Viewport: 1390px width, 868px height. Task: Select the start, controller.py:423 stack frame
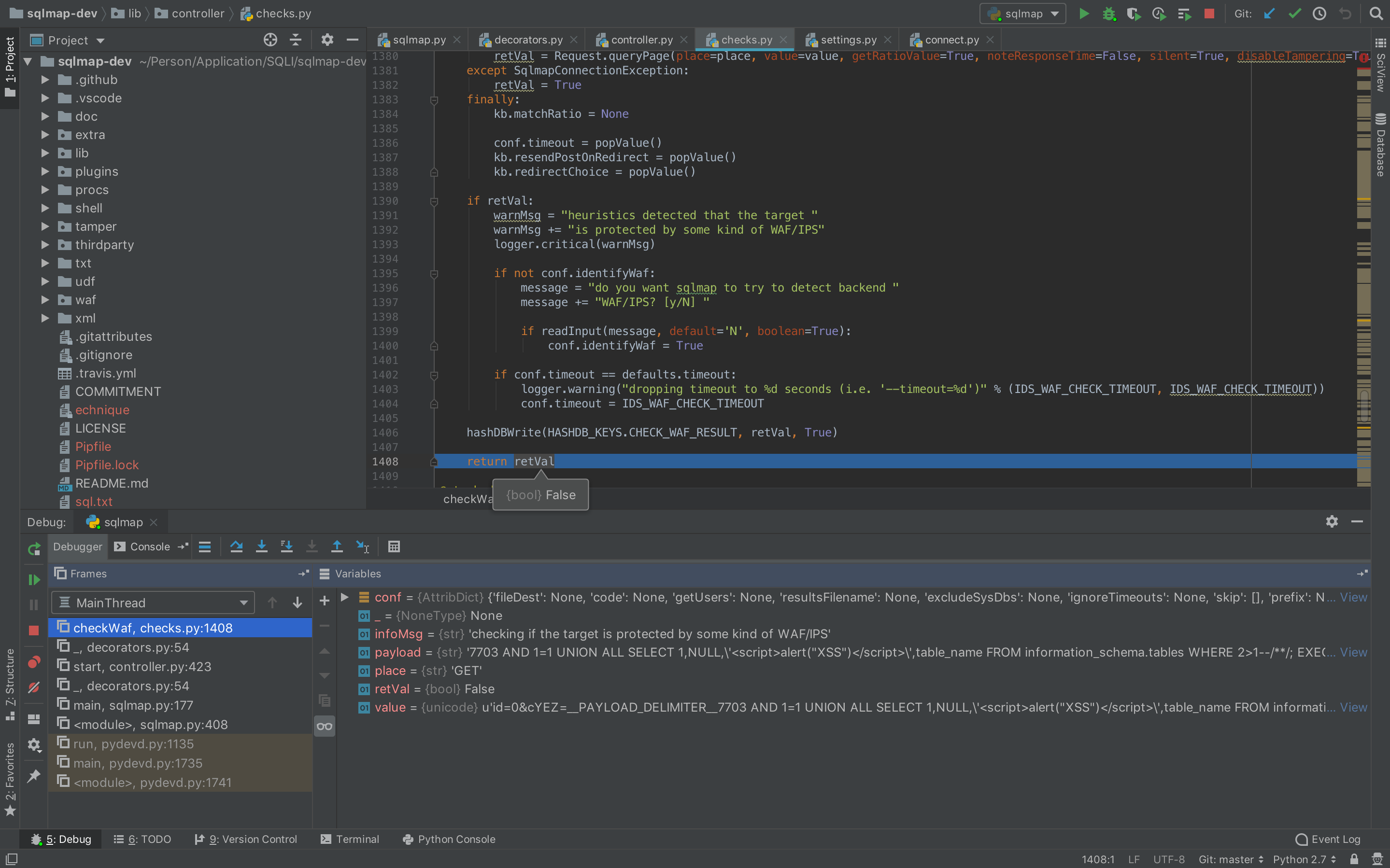(x=142, y=667)
